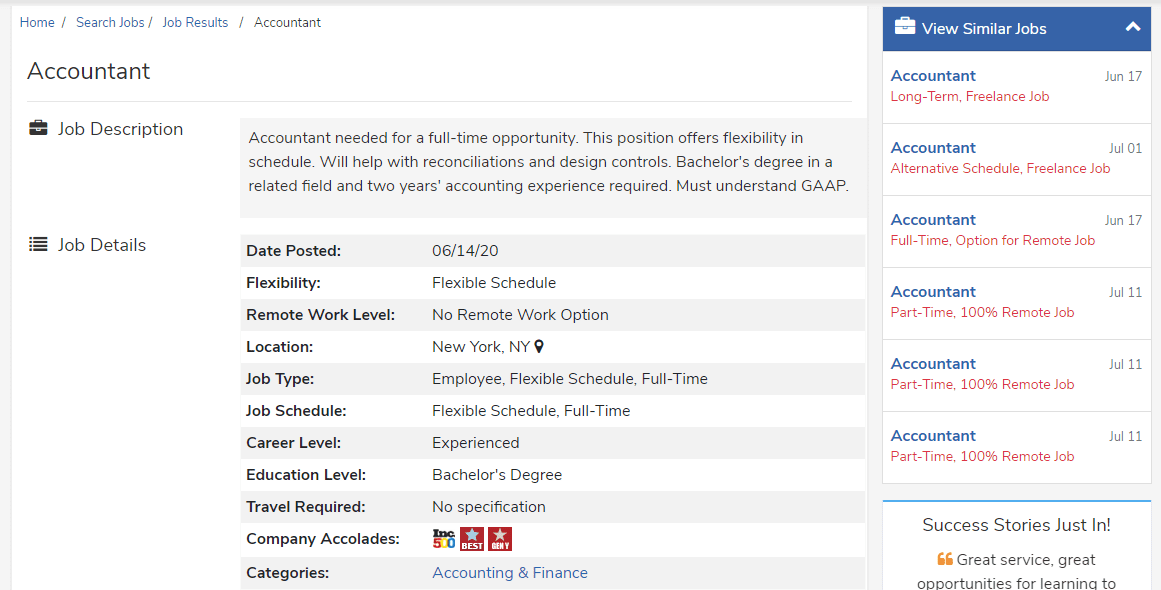1161x590 pixels.
Task: Click the list icon next to Job Details
Action: tap(38, 244)
